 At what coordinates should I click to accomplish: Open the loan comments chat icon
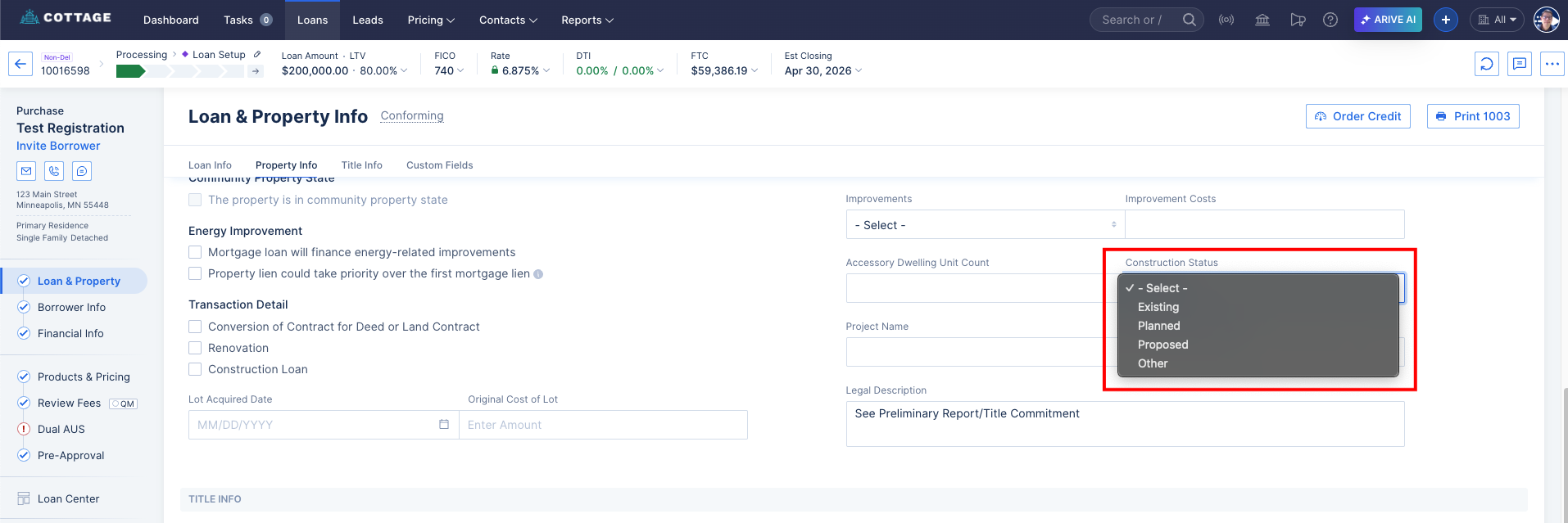pyautogui.click(x=1520, y=64)
